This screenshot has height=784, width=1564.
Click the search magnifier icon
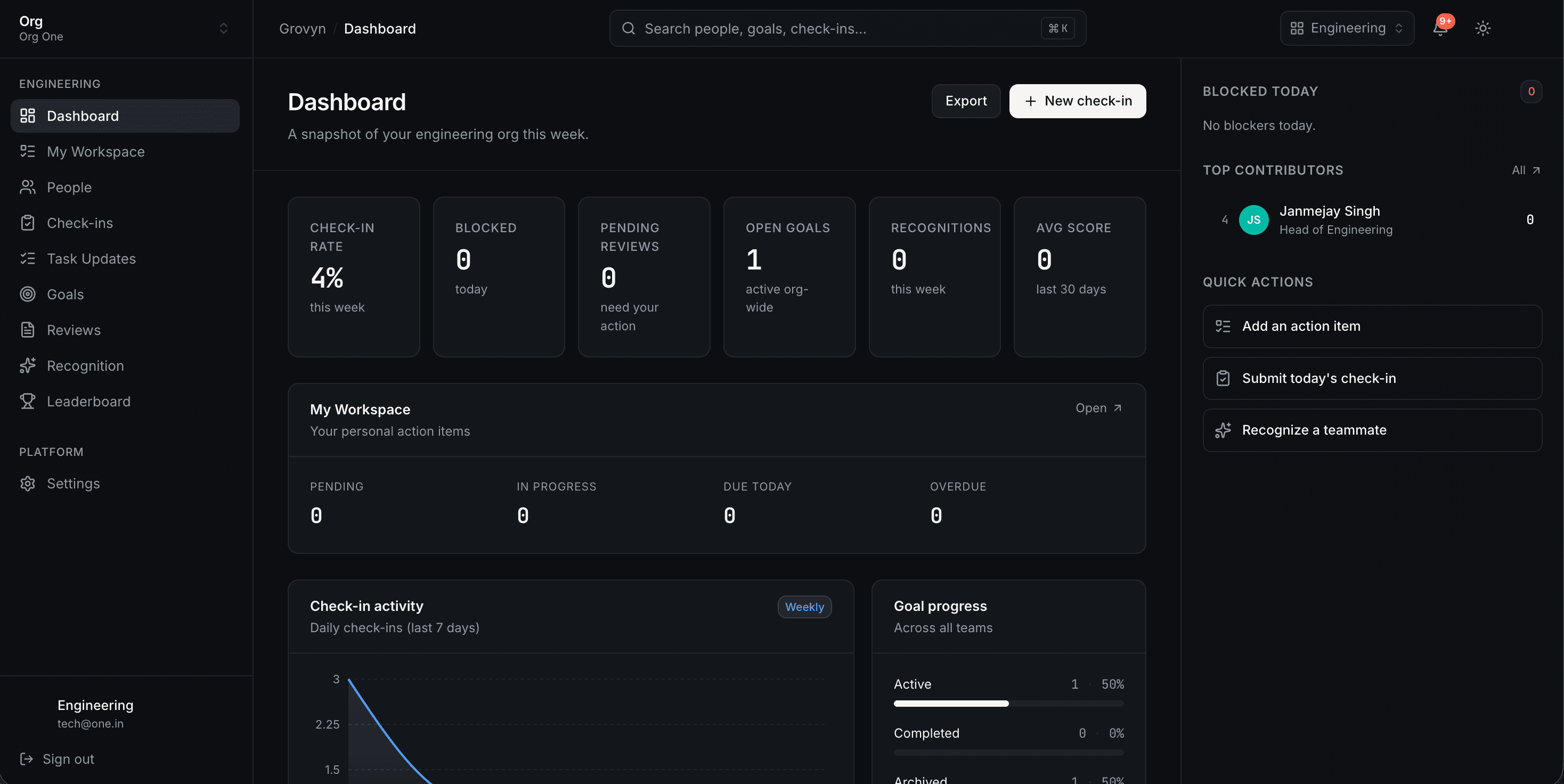(x=629, y=29)
